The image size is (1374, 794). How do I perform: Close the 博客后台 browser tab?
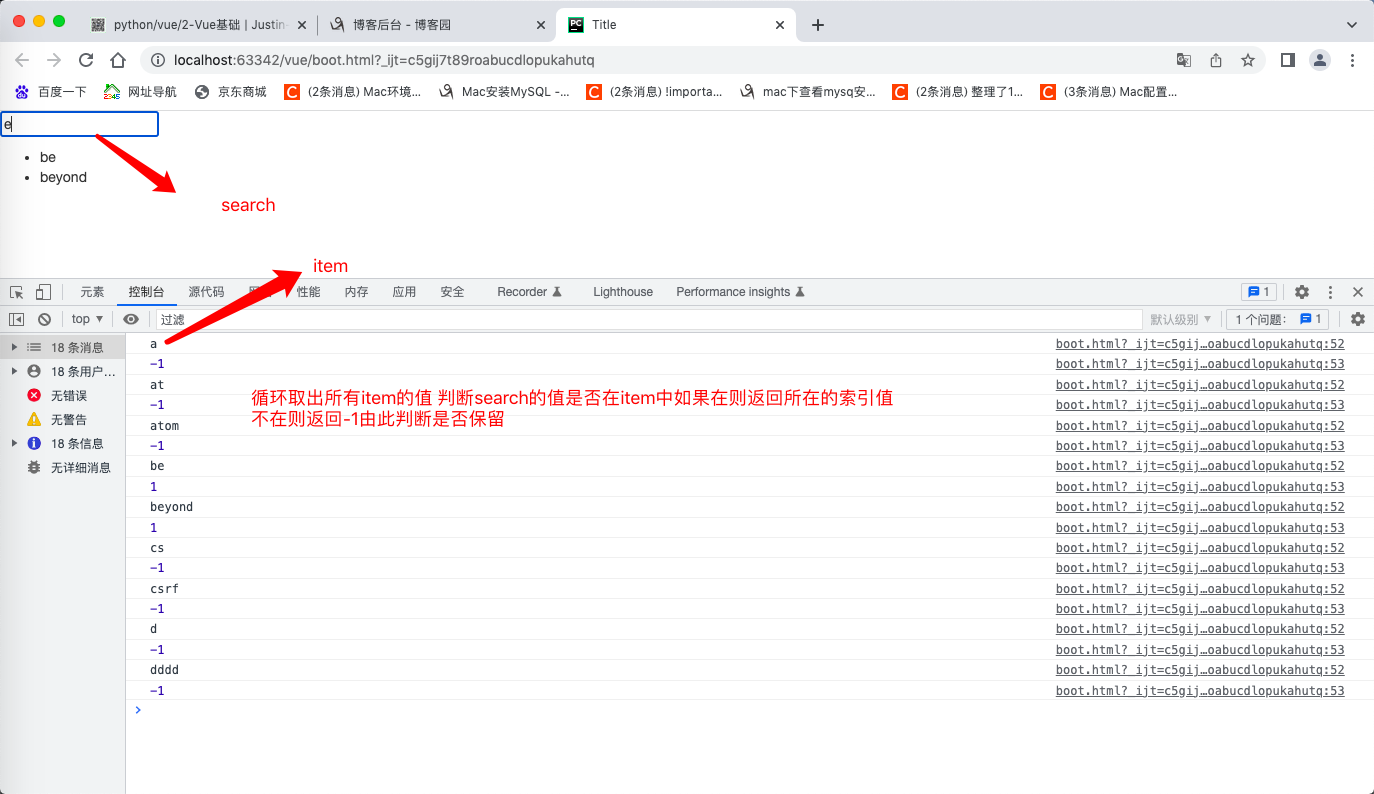point(541,25)
